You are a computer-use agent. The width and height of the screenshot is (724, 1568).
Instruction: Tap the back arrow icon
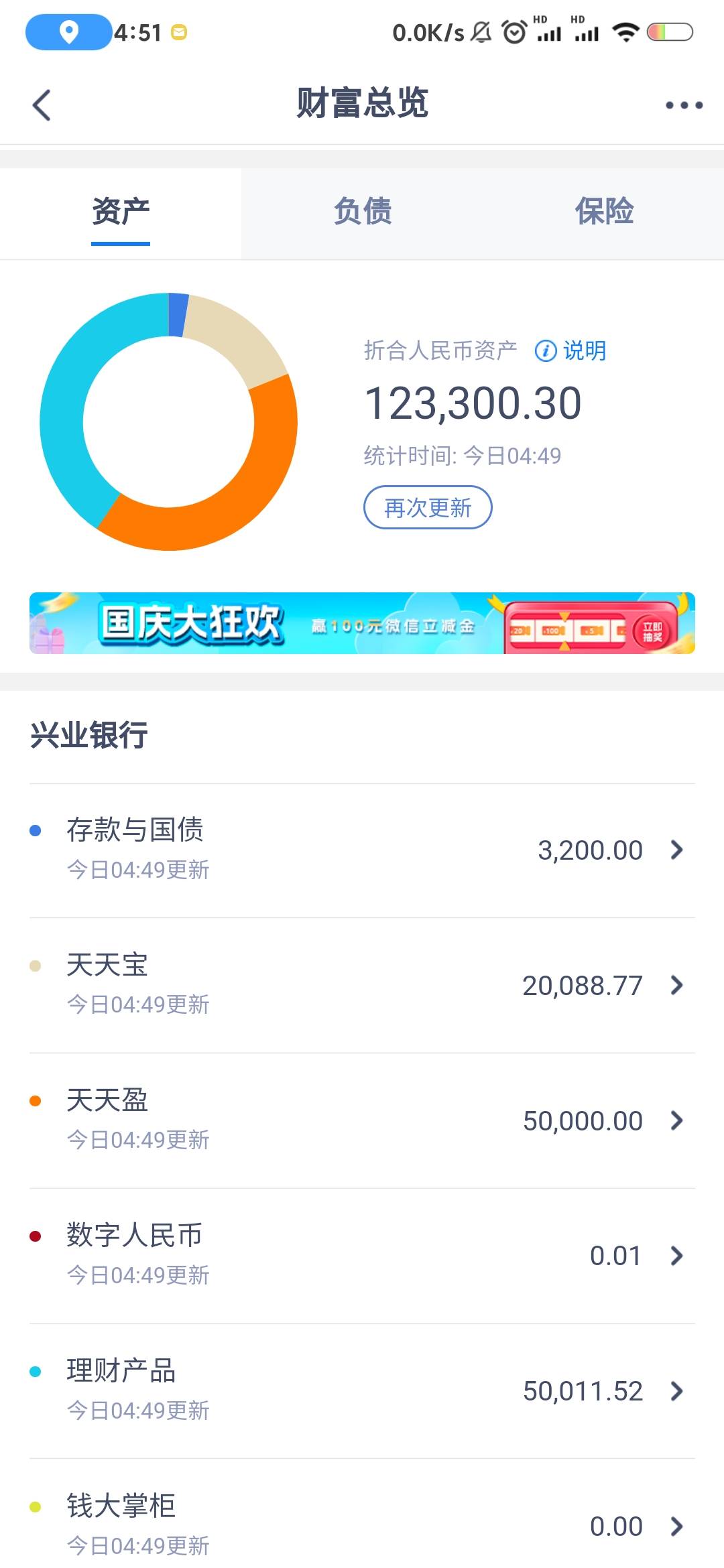click(42, 105)
